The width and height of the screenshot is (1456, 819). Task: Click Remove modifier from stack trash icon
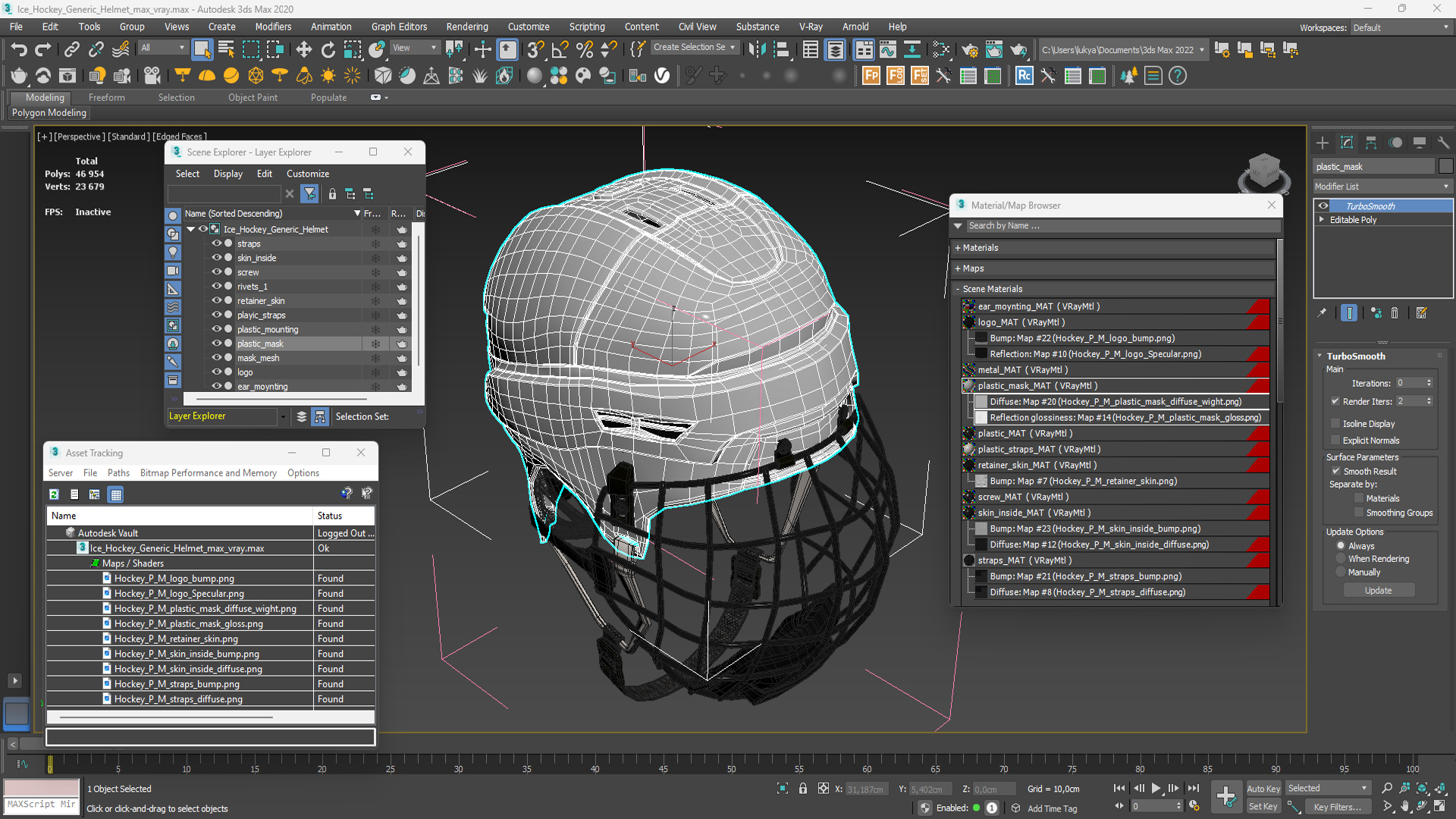pos(1394,313)
